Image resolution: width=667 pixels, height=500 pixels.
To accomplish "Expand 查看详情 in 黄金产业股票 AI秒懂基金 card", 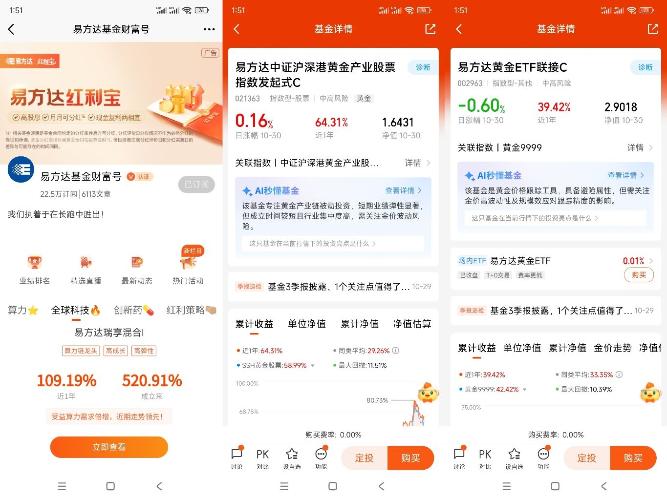I will [403, 190].
